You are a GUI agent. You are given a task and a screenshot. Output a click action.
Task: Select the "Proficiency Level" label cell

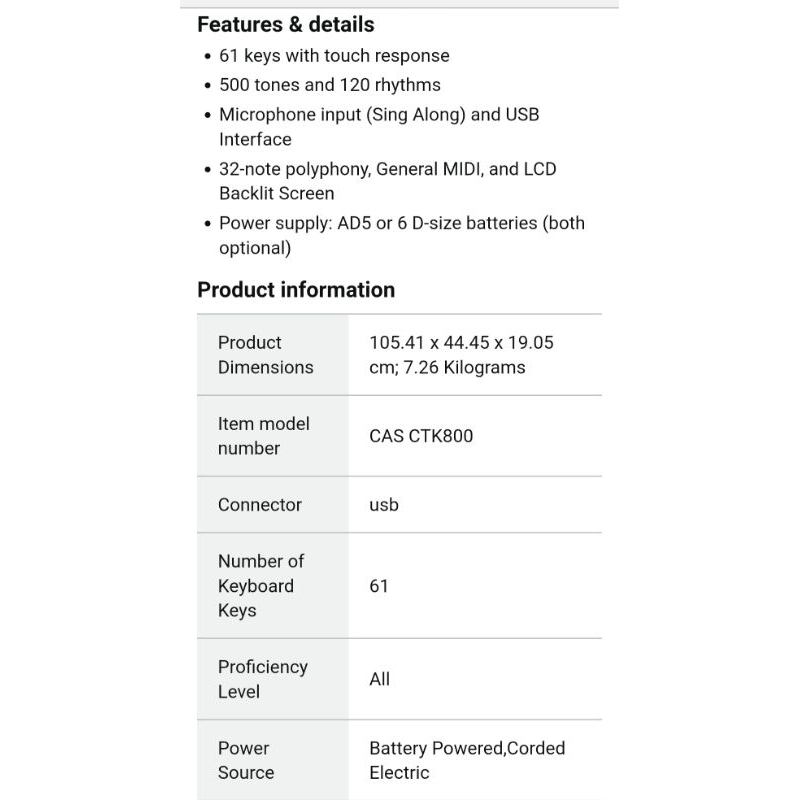[x=263, y=679]
